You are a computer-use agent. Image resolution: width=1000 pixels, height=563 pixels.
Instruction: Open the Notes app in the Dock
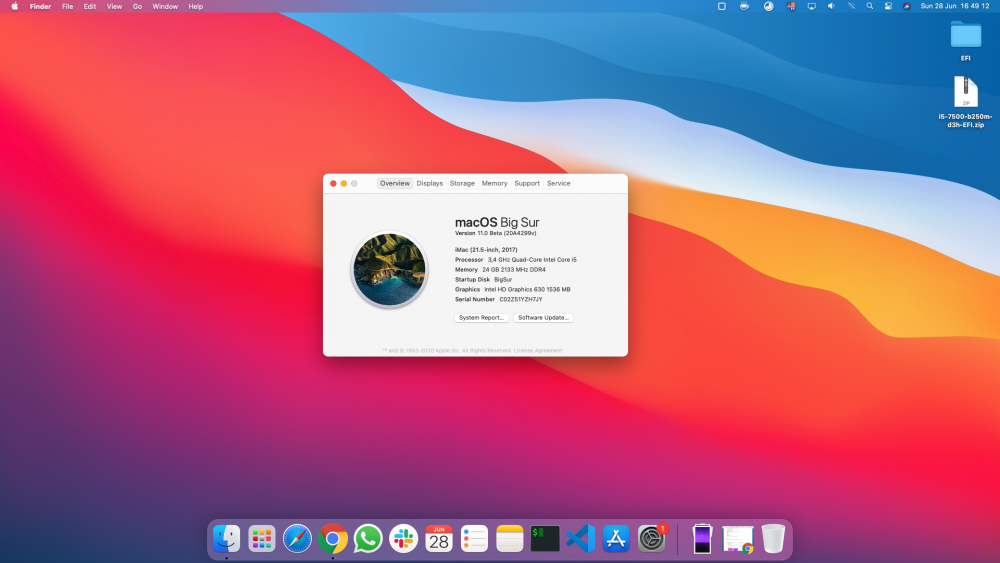pyautogui.click(x=510, y=539)
